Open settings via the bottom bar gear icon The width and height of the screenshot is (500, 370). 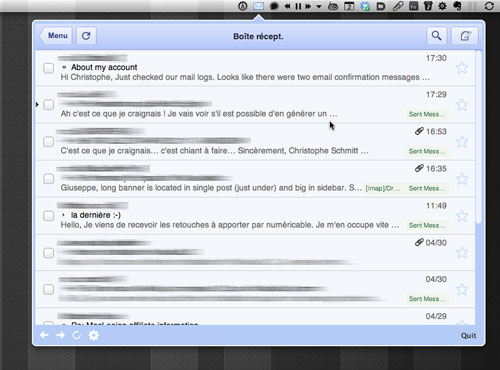pos(94,335)
